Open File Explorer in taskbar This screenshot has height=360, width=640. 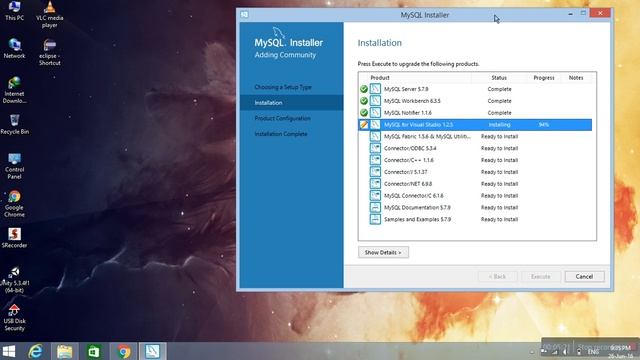64,351
